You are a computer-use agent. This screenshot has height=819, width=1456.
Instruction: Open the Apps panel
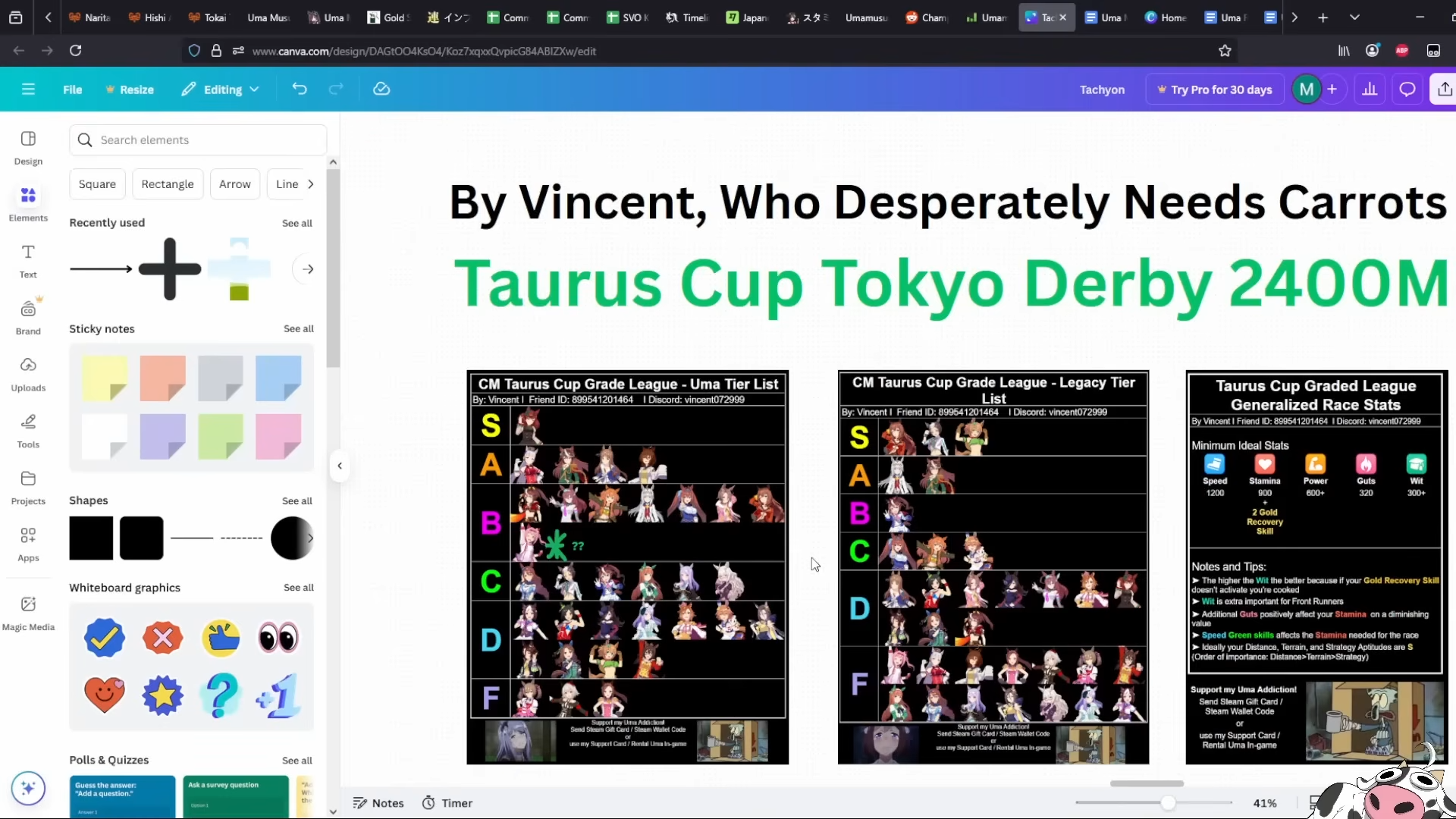pyautogui.click(x=28, y=544)
